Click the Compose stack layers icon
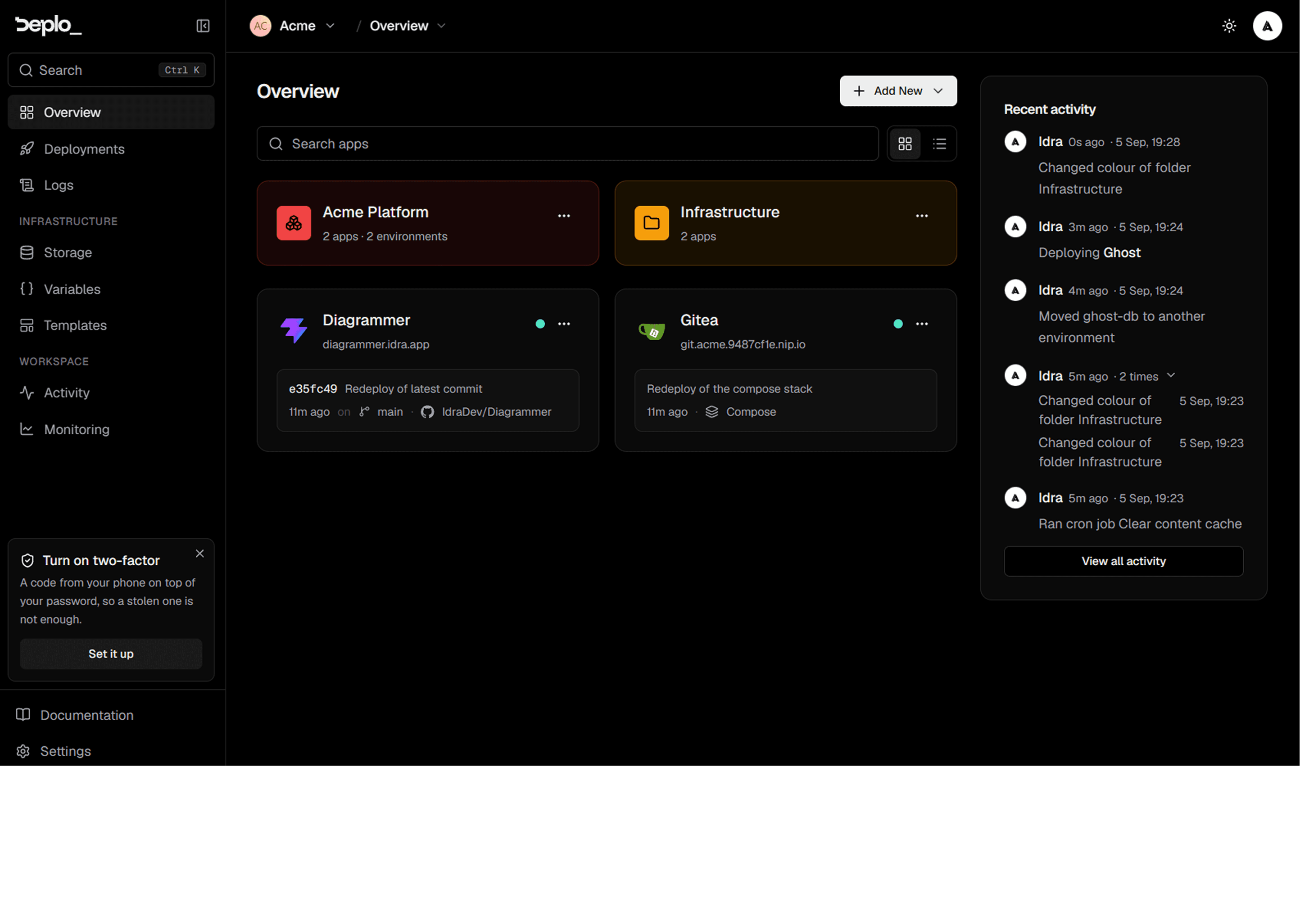This screenshot has width=1300, height=924. 711,412
